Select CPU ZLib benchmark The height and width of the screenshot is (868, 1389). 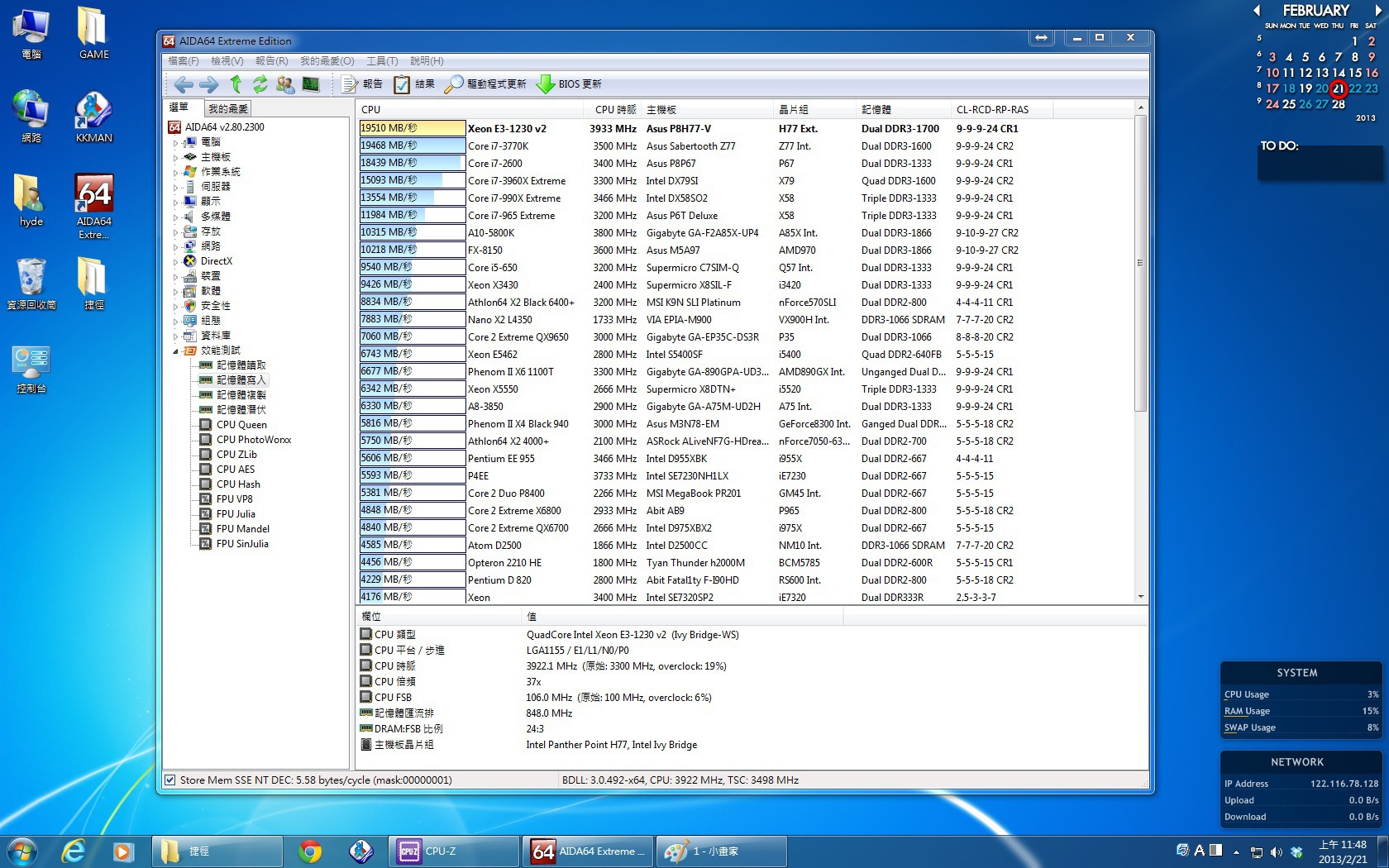tap(236, 455)
